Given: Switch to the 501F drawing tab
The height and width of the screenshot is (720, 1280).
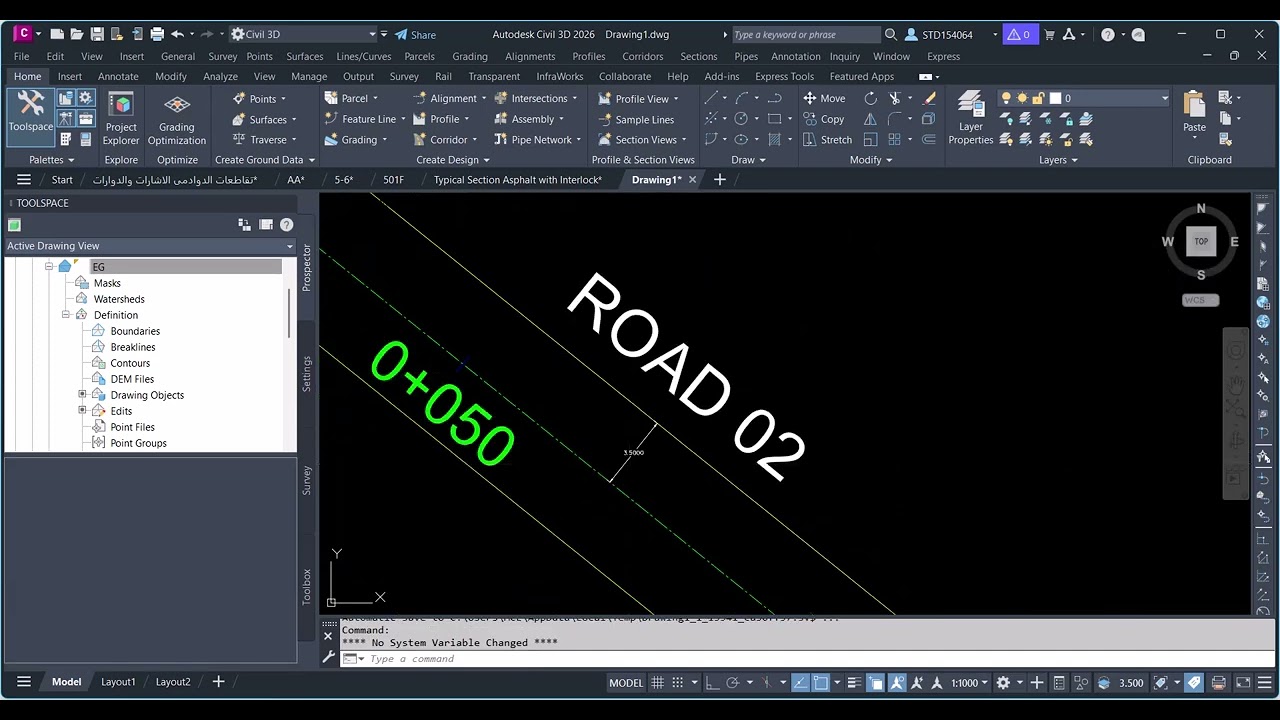Looking at the screenshot, I should [x=394, y=180].
